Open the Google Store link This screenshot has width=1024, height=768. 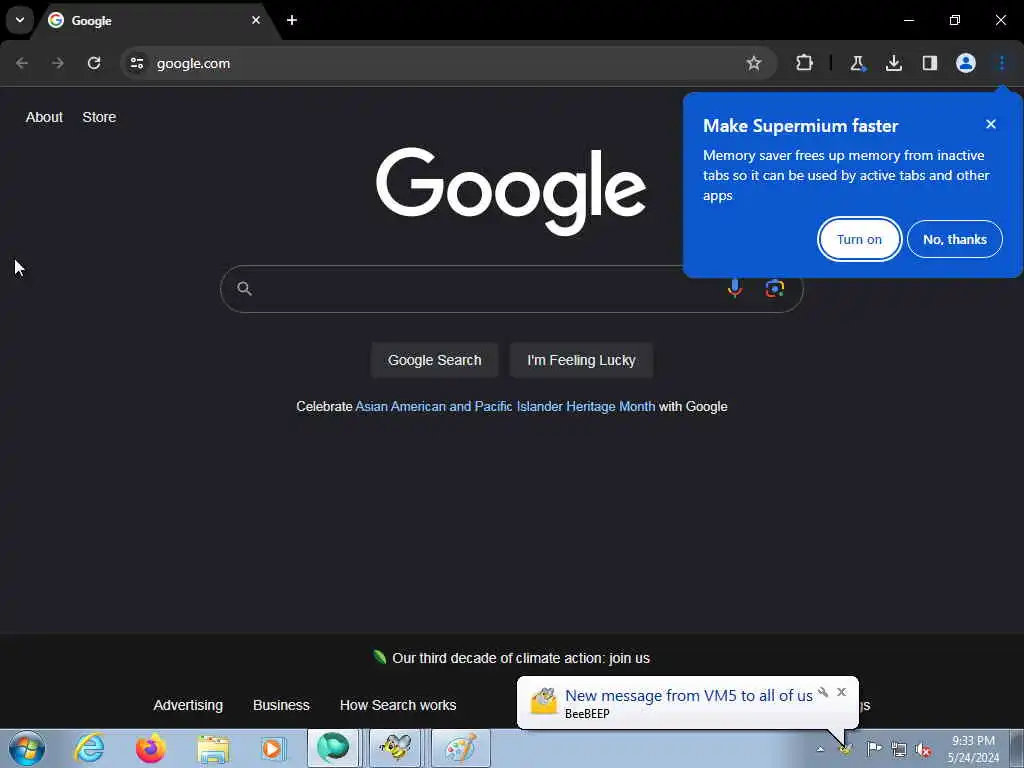99,118
